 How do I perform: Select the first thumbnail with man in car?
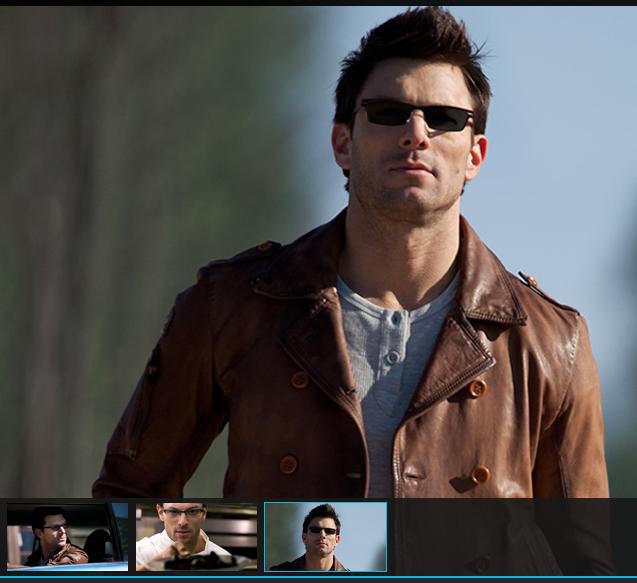tap(67, 536)
